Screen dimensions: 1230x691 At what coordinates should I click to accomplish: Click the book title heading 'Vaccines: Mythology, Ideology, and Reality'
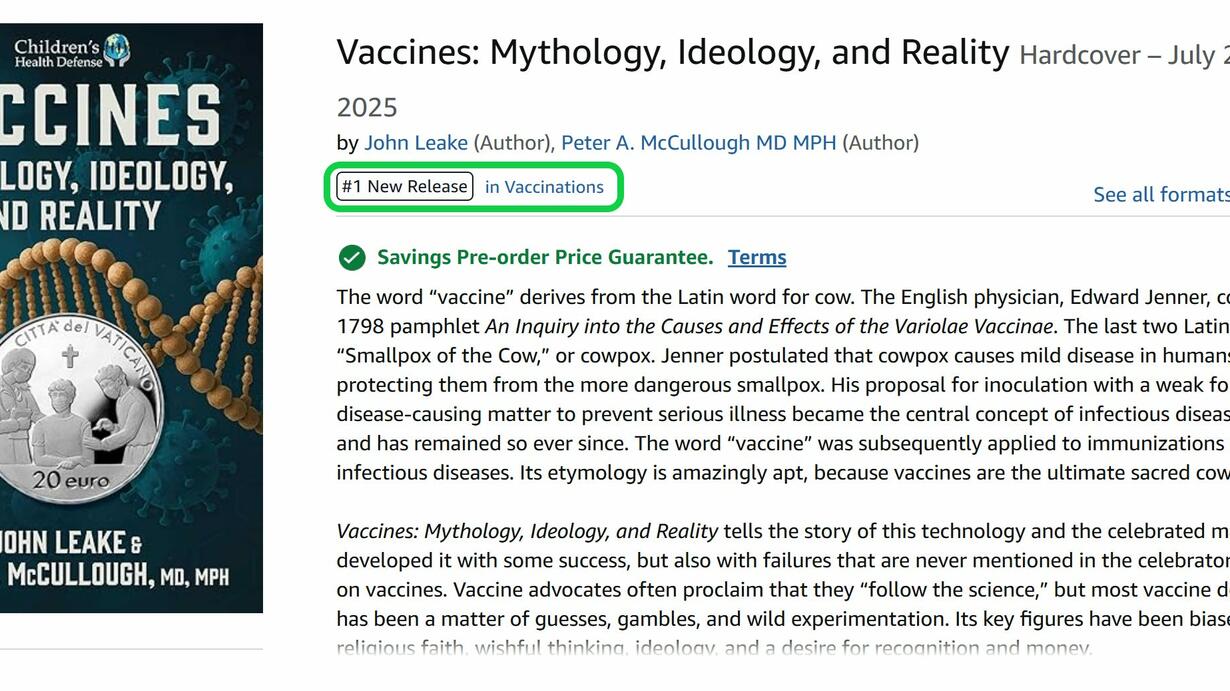[x=673, y=52]
